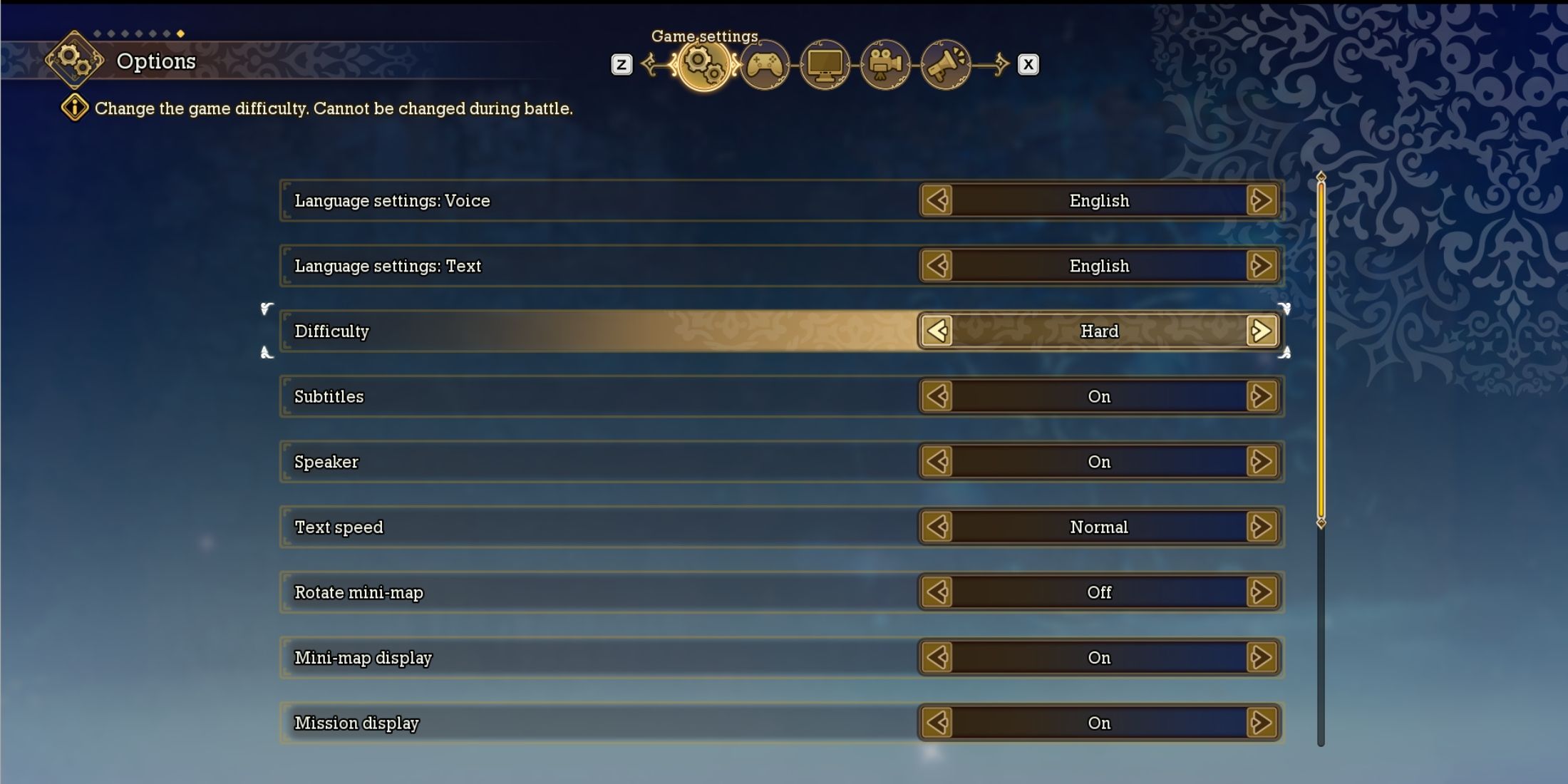Screen dimensions: 1568x784
Task: Click the Game settings gear icon
Action: pyautogui.click(x=702, y=62)
